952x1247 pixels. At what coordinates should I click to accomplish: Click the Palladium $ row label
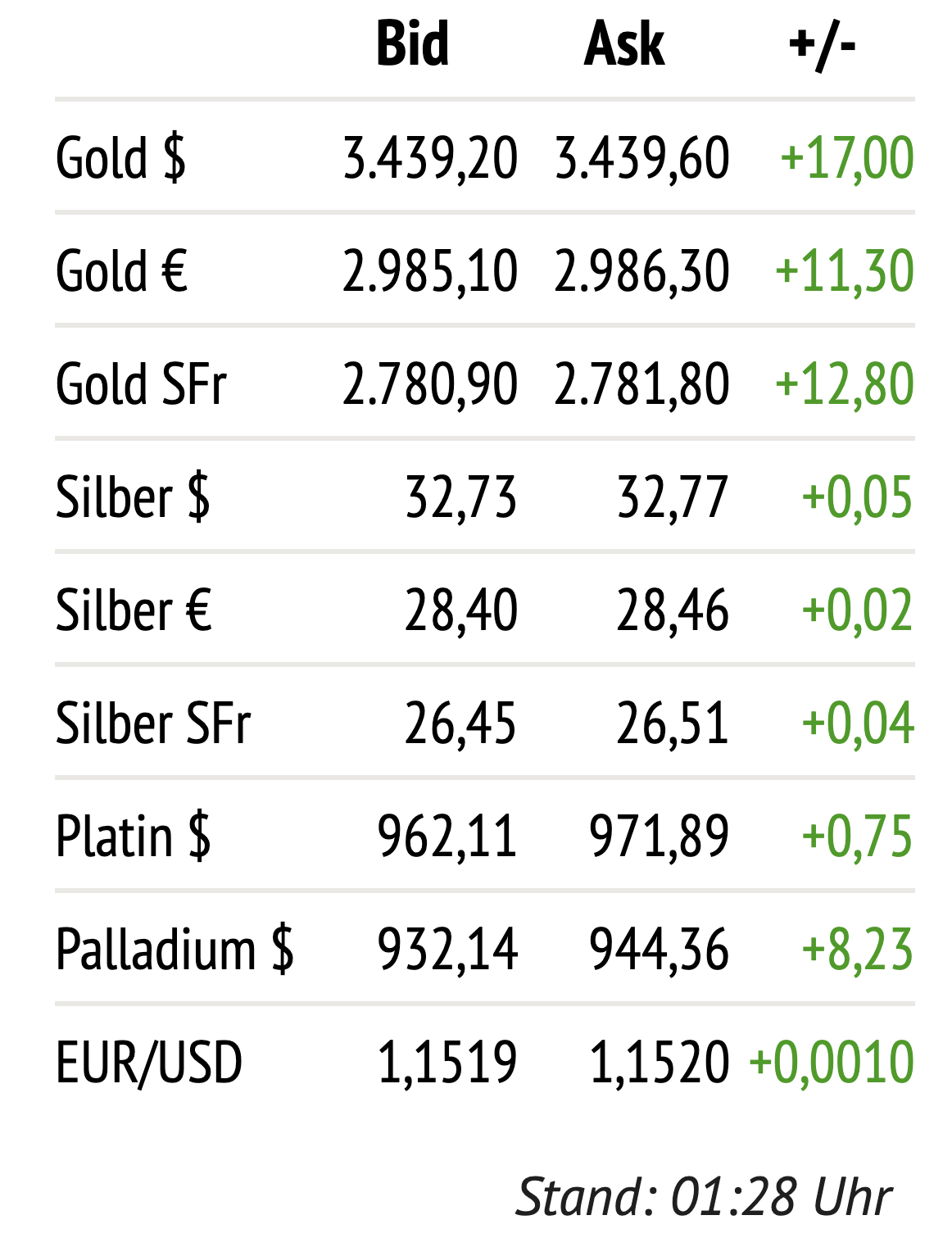(x=175, y=950)
